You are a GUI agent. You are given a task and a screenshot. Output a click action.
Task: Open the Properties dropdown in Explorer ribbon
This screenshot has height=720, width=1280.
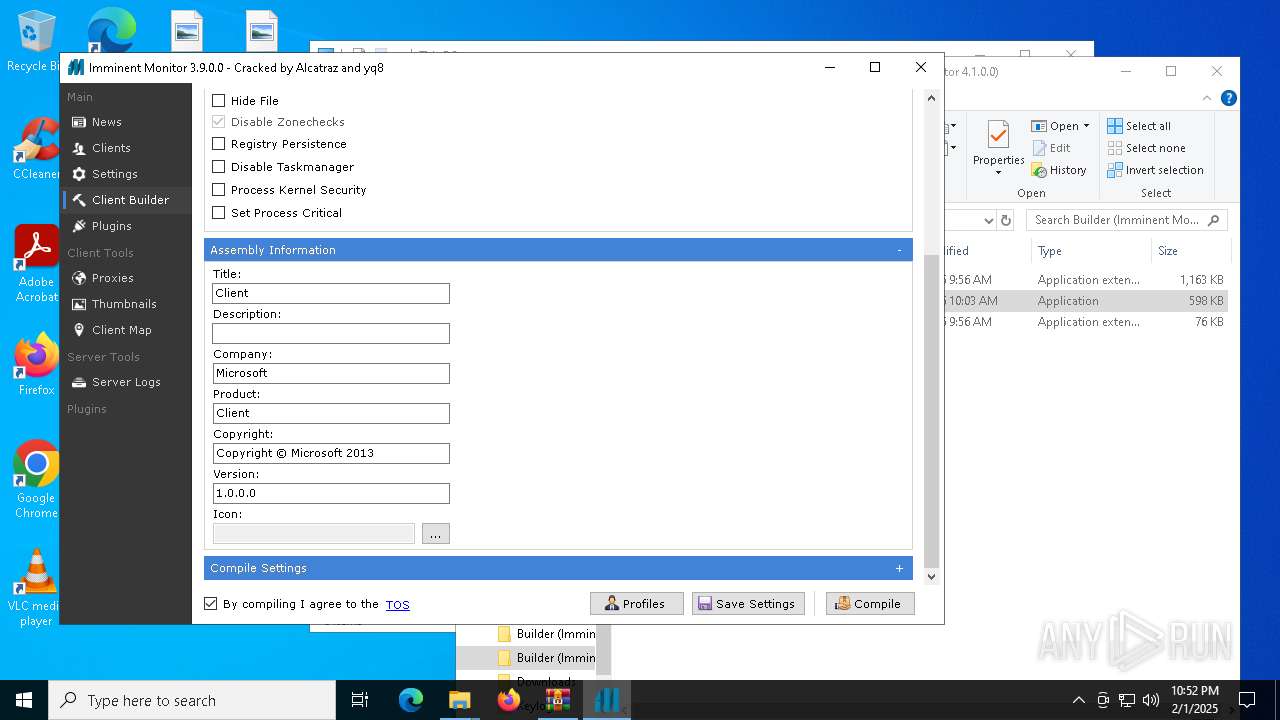(x=999, y=172)
